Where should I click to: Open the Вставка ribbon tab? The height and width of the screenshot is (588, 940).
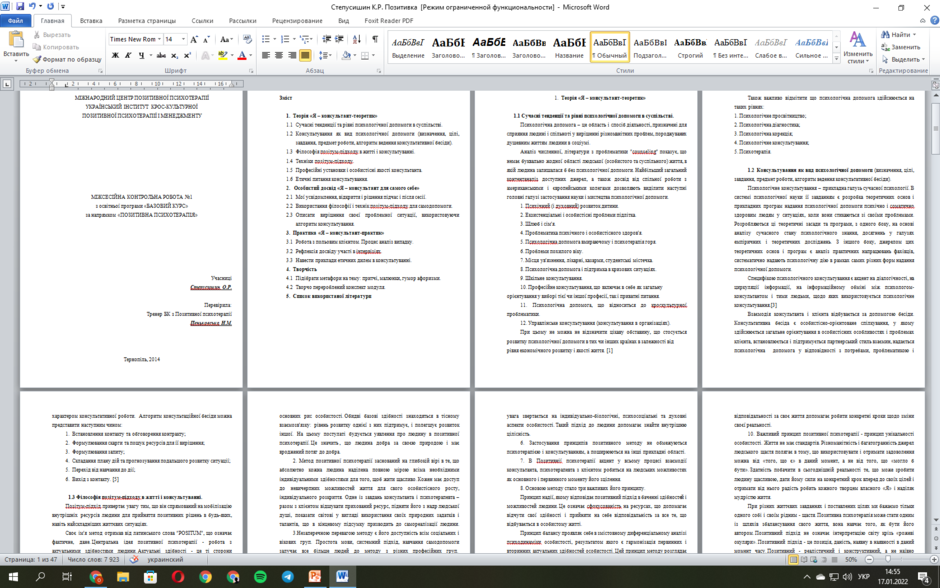pyautogui.click(x=91, y=20)
